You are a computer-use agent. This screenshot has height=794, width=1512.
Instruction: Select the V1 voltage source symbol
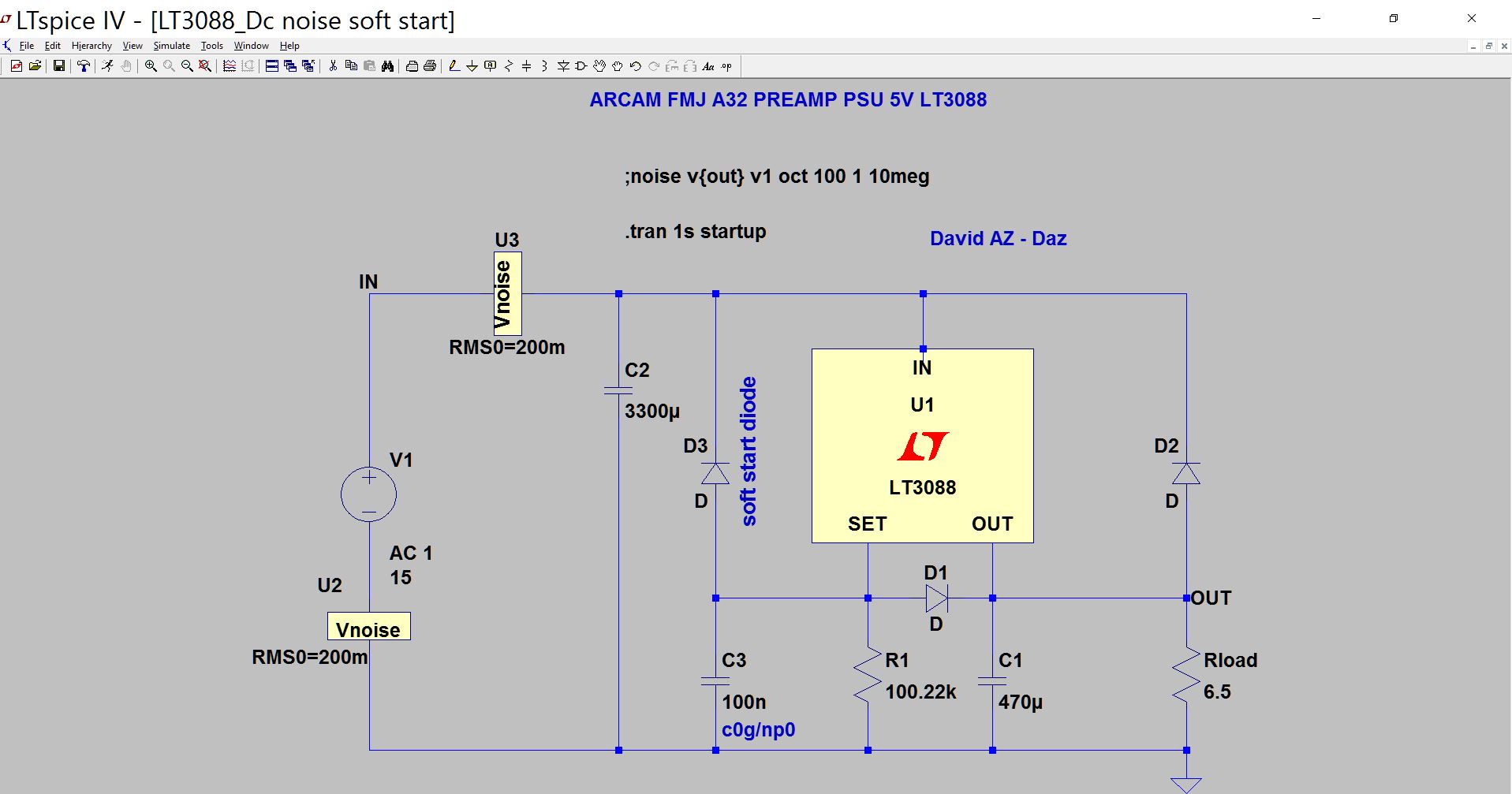point(368,494)
